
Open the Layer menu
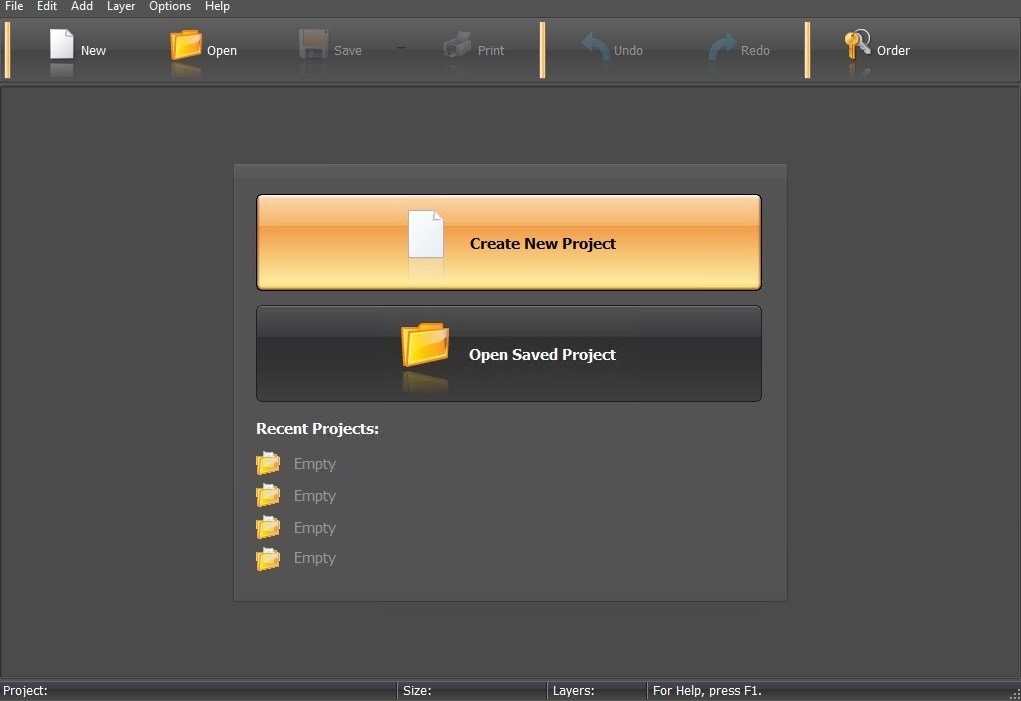pyautogui.click(x=121, y=7)
